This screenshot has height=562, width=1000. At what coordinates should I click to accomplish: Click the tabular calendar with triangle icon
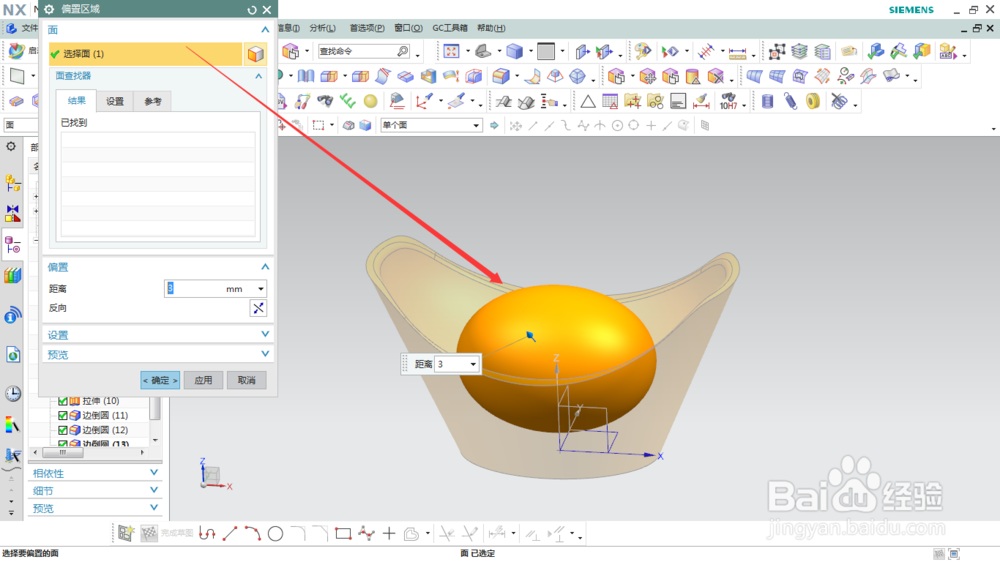pyautogui.click(x=610, y=101)
